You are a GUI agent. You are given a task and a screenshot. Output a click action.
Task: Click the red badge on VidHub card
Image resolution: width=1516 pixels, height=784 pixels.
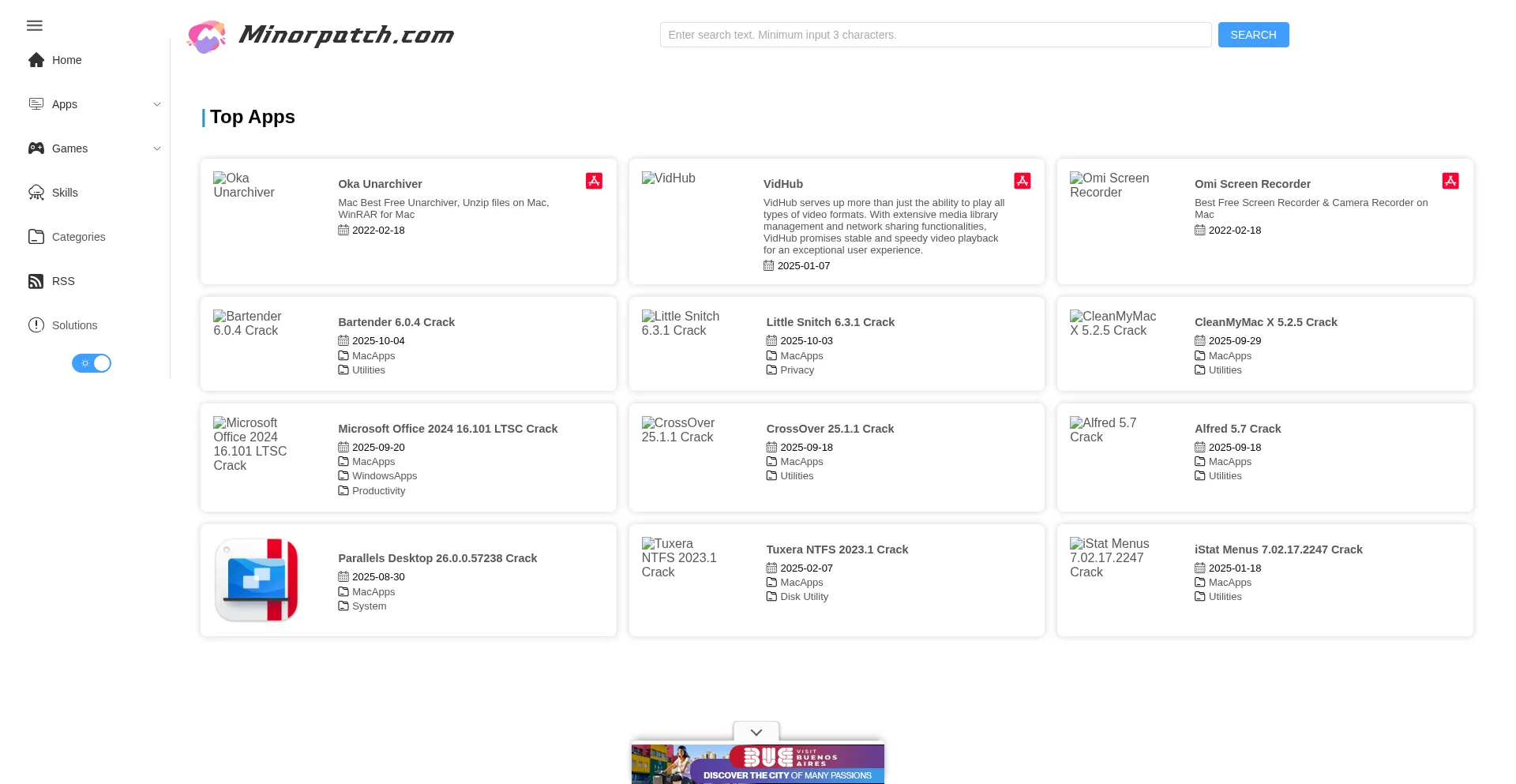pyautogui.click(x=1022, y=181)
